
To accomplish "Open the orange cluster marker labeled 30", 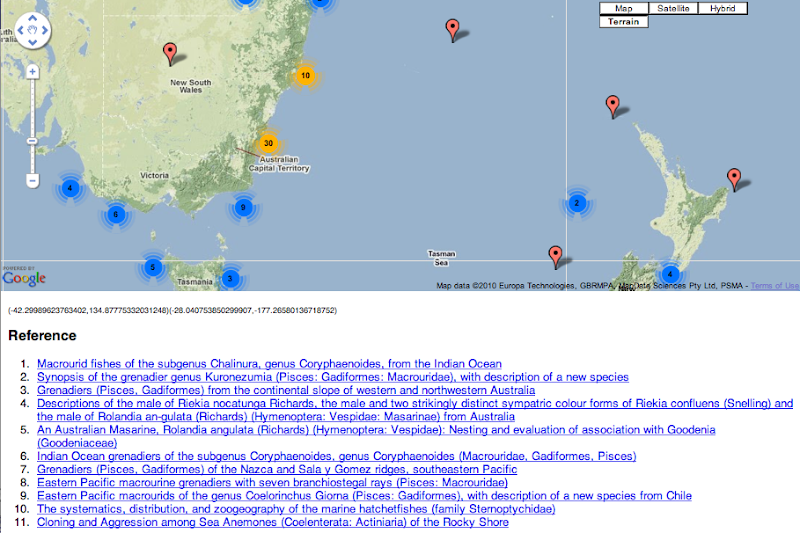I will click(x=267, y=144).
